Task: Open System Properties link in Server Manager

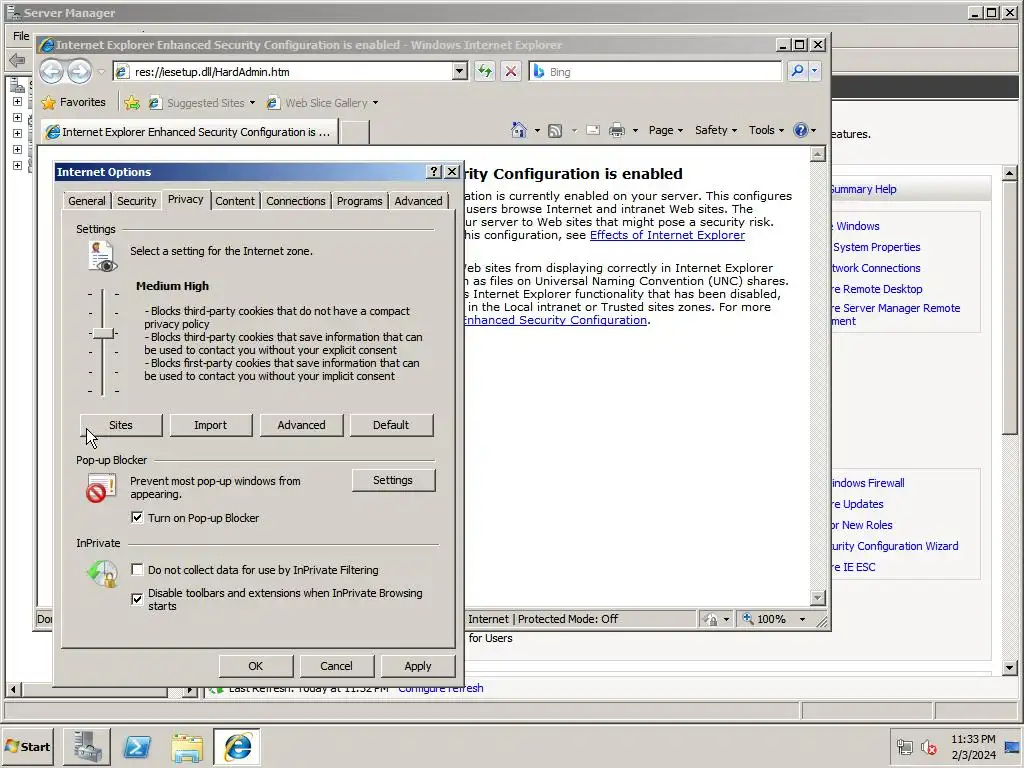Action: [x=876, y=247]
